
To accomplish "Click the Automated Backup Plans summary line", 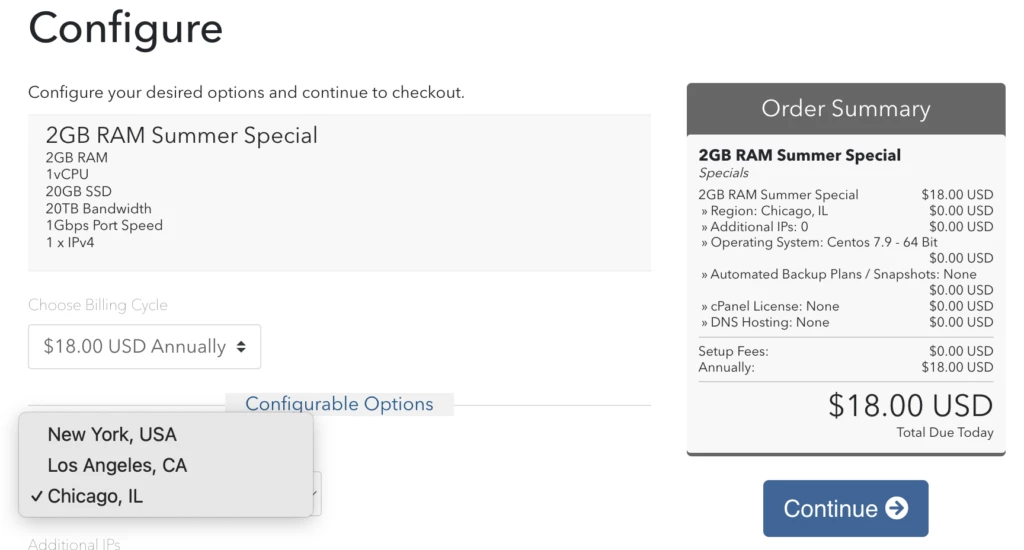I will (839, 274).
